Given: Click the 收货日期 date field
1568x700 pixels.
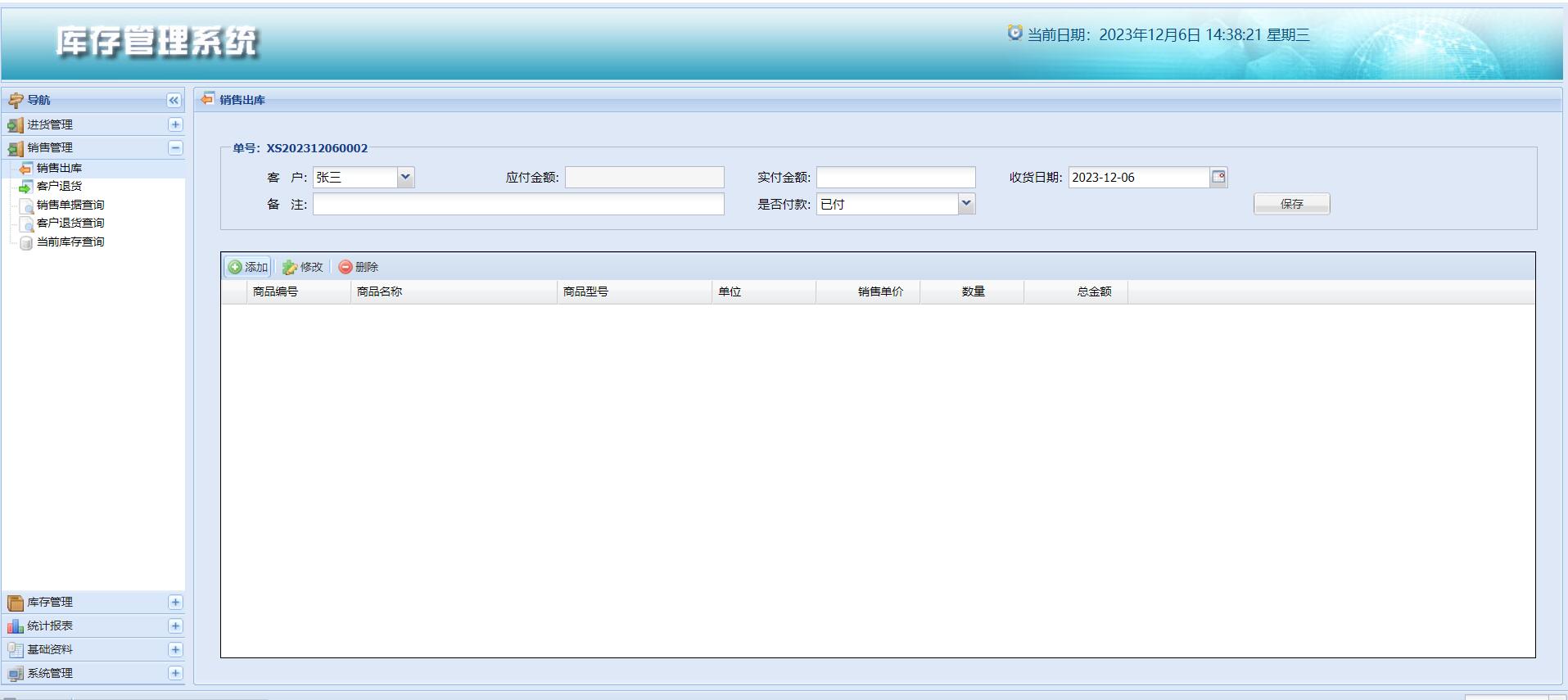Looking at the screenshot, I should point(1139,177).
